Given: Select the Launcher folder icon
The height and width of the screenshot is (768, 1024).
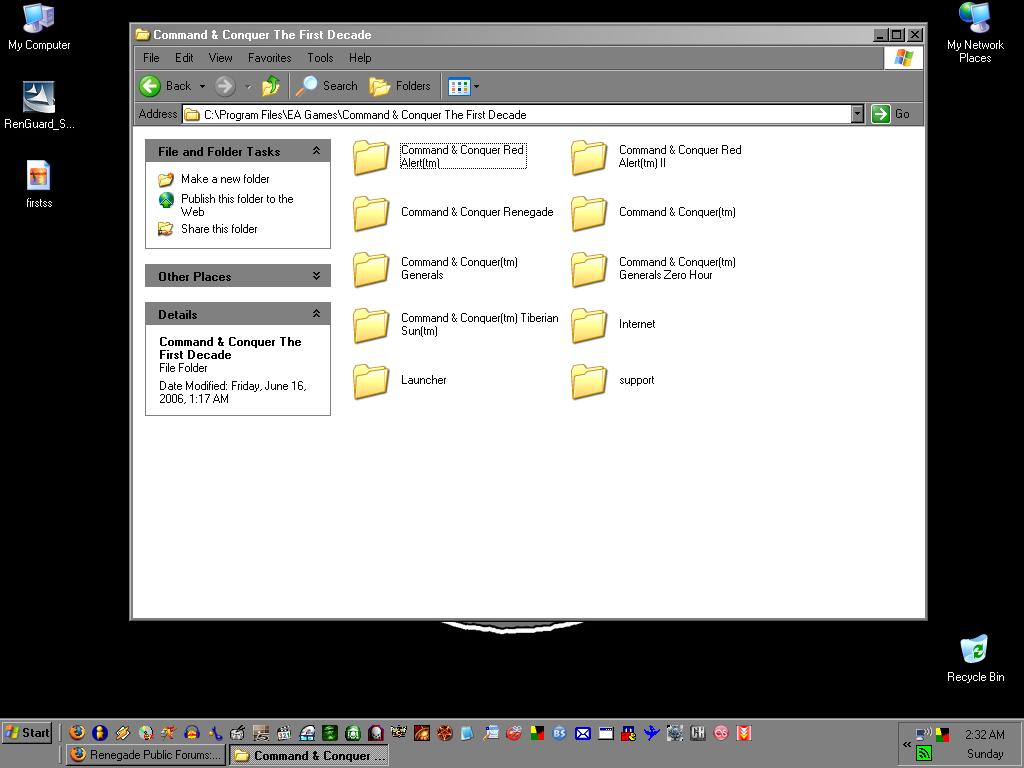Looking at the screenshot, I should [x=371, y=380].
